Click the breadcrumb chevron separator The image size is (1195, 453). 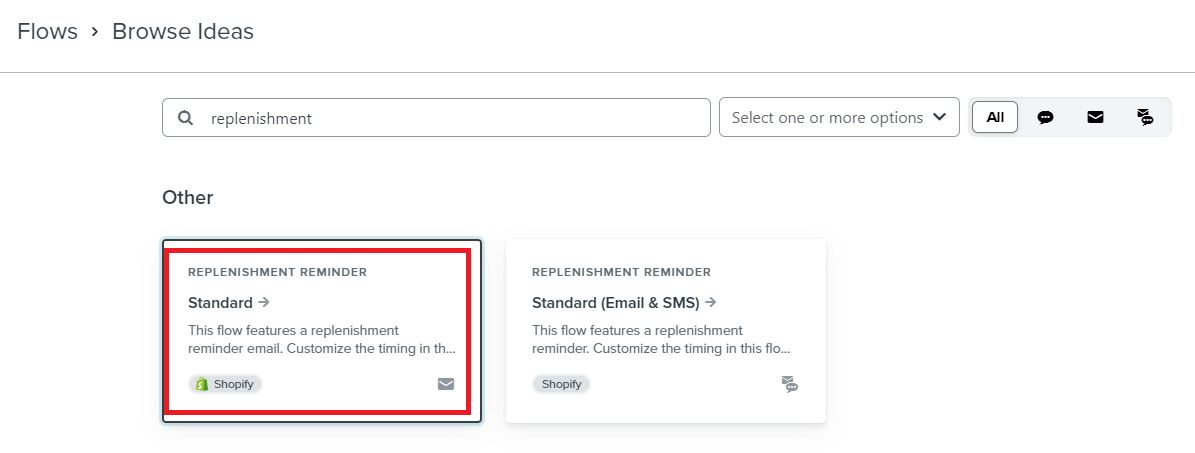click(95, 32)
